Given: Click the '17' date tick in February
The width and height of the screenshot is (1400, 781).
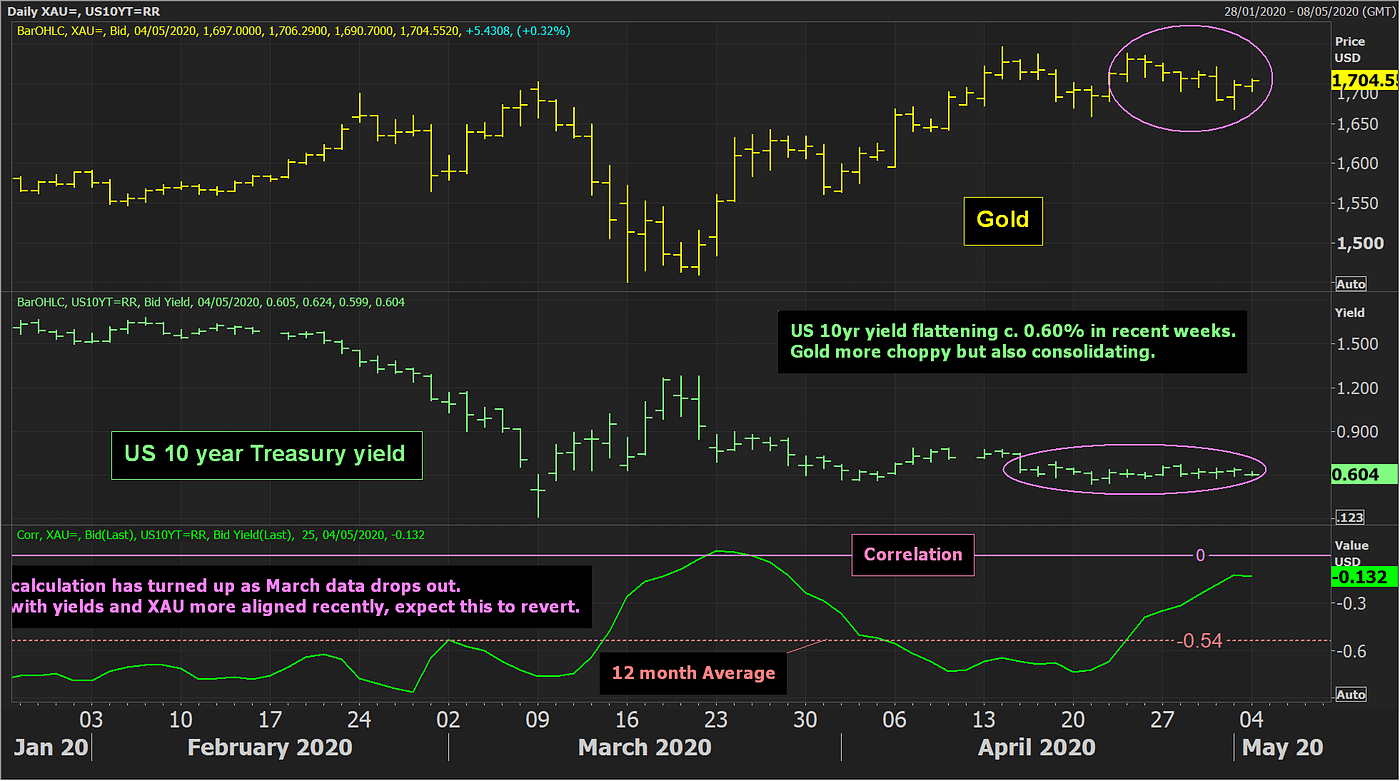Looking at the screenshot, I should coord(269,719).
